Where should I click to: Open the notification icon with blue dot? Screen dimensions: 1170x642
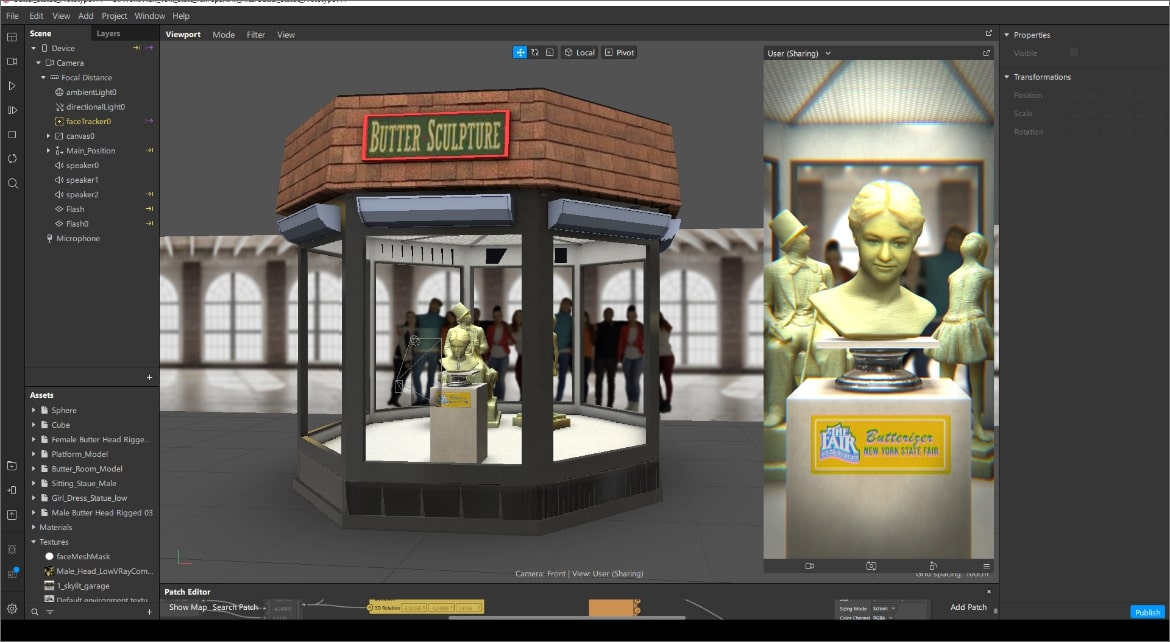click(13, 573)
